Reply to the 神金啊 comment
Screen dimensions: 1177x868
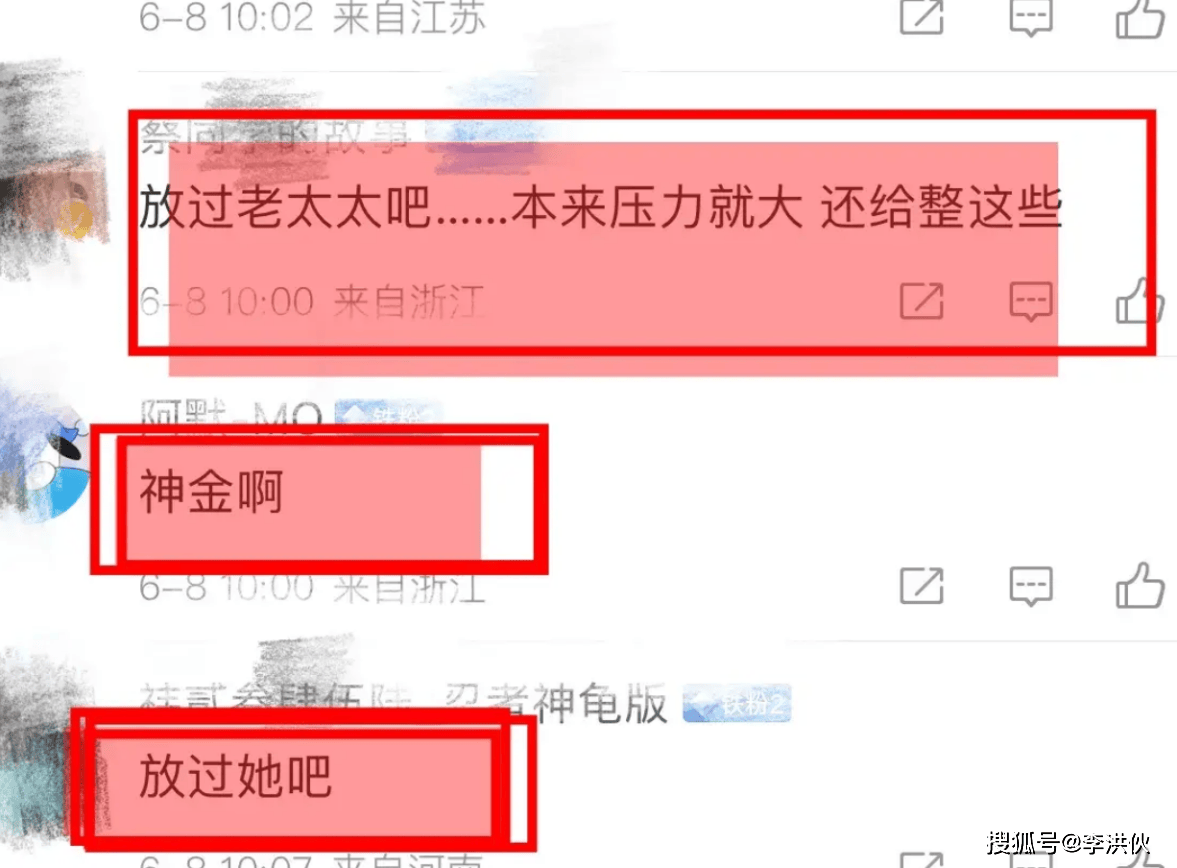1031,586
